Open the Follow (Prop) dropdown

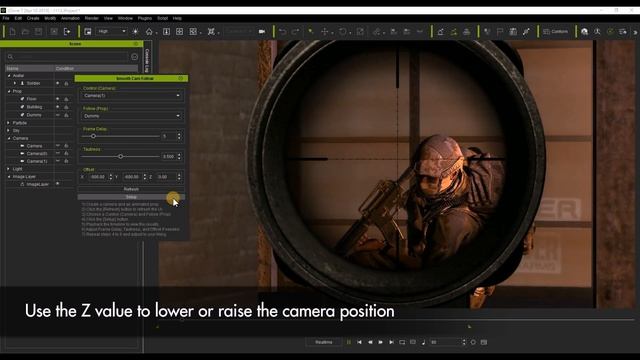[x=131, y=116]
